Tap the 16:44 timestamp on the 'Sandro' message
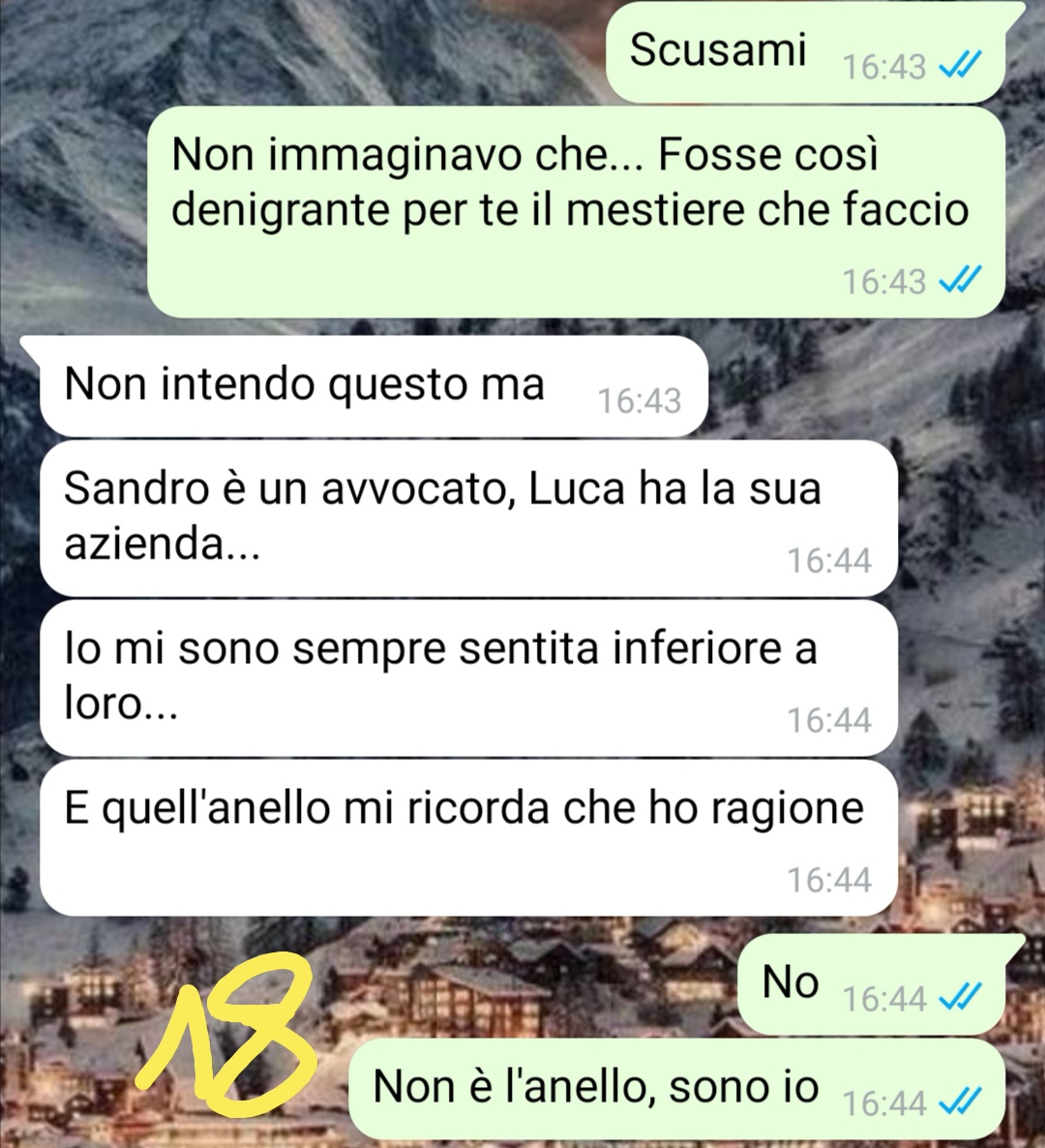The height and width of the screenshot is (1148, 1045). coord(829,560)
